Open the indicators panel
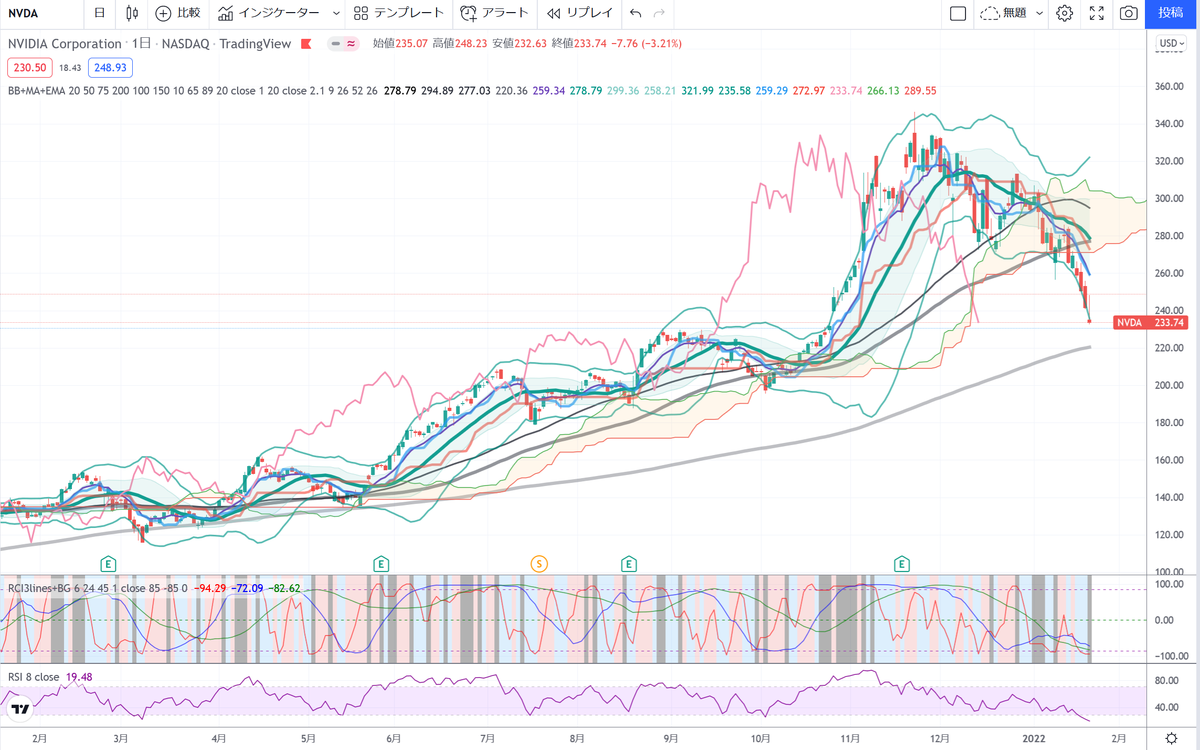The width and height of the screenshot is (1200, 750). click(269, 13)
